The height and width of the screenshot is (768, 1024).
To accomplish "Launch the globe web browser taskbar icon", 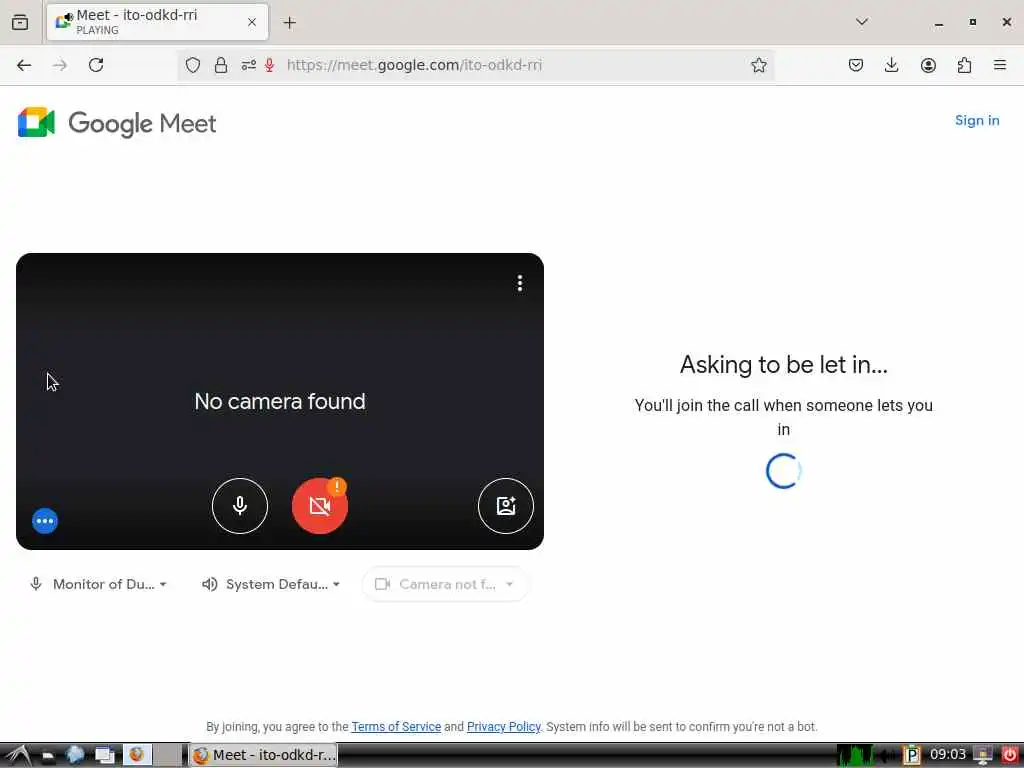I will point(75,755).
